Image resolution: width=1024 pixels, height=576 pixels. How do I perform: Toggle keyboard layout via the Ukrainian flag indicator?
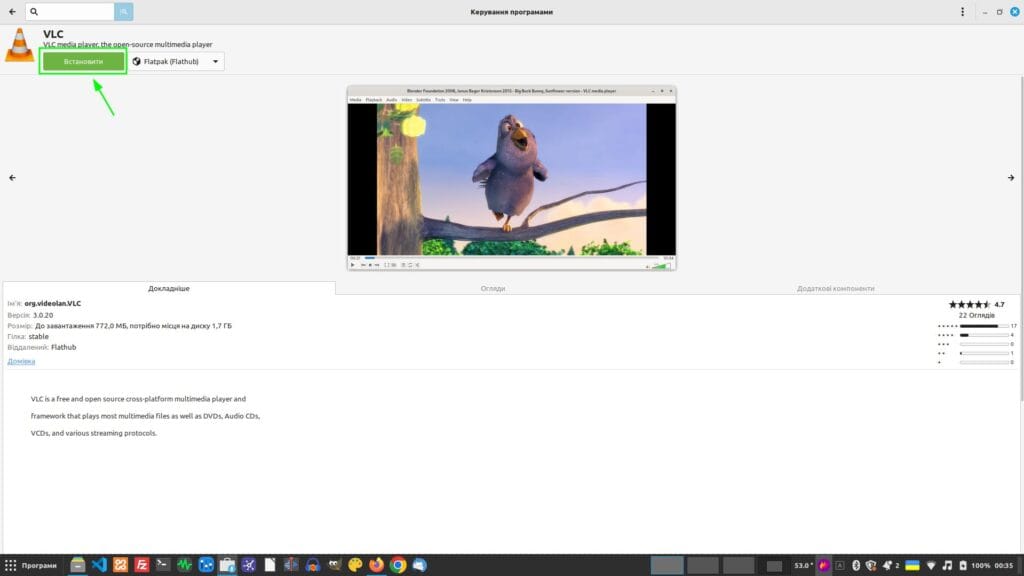[911, 565]
